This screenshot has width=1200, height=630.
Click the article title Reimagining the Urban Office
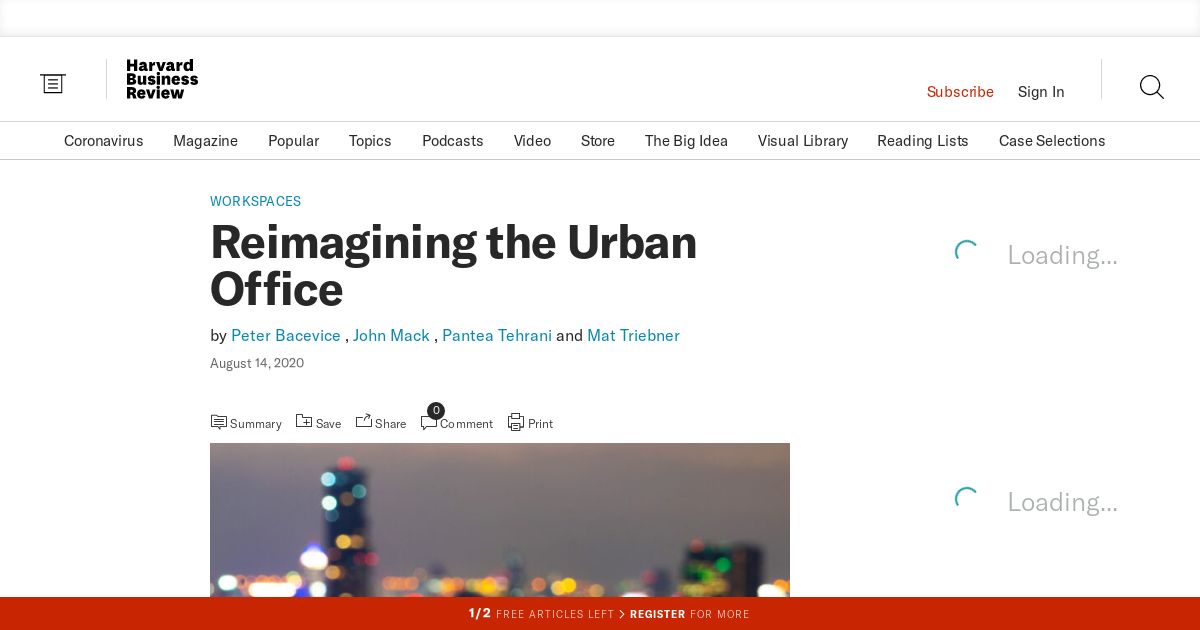[x=453, y=266]
